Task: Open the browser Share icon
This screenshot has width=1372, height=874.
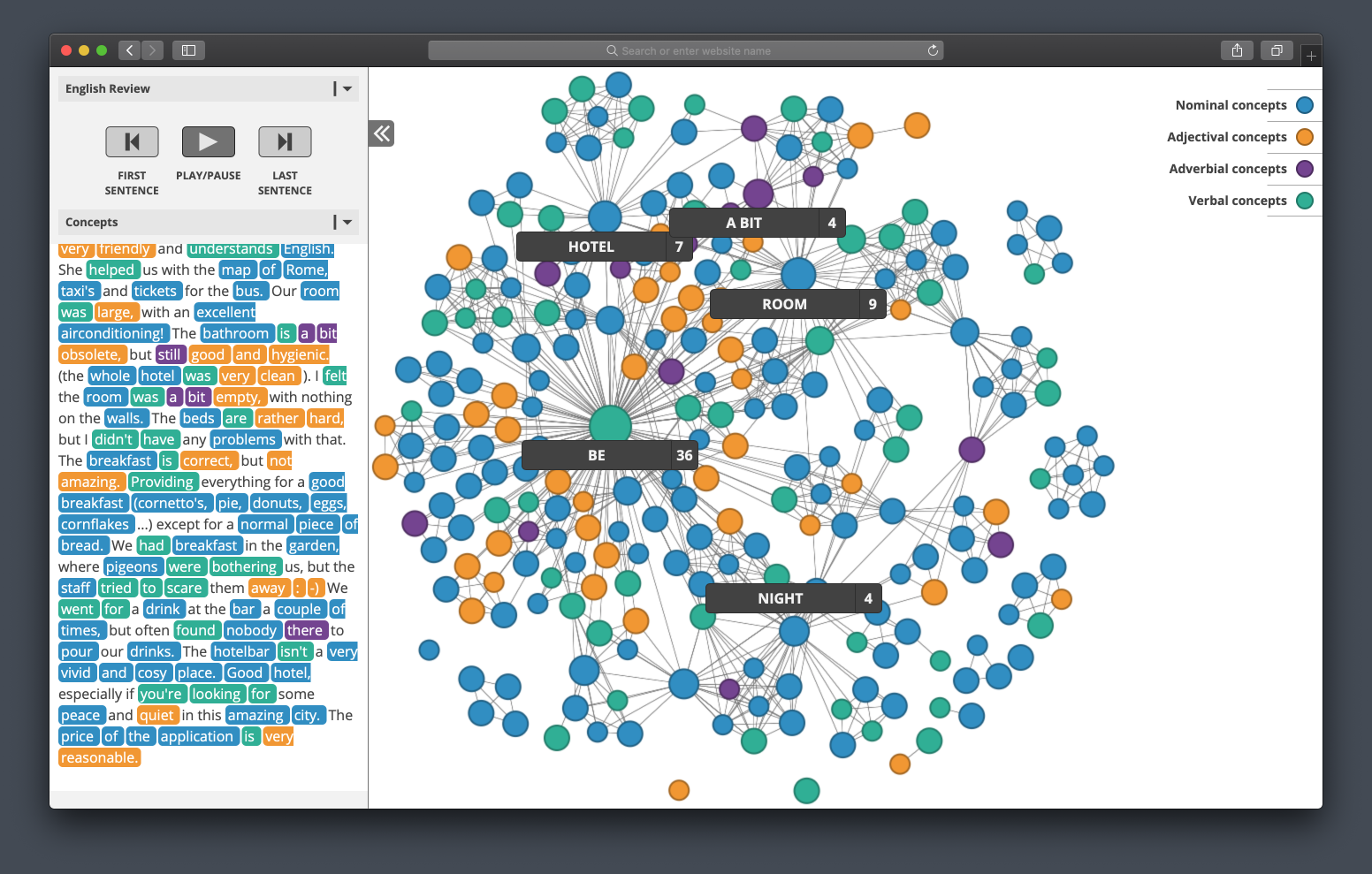Action: [1237, 50]
